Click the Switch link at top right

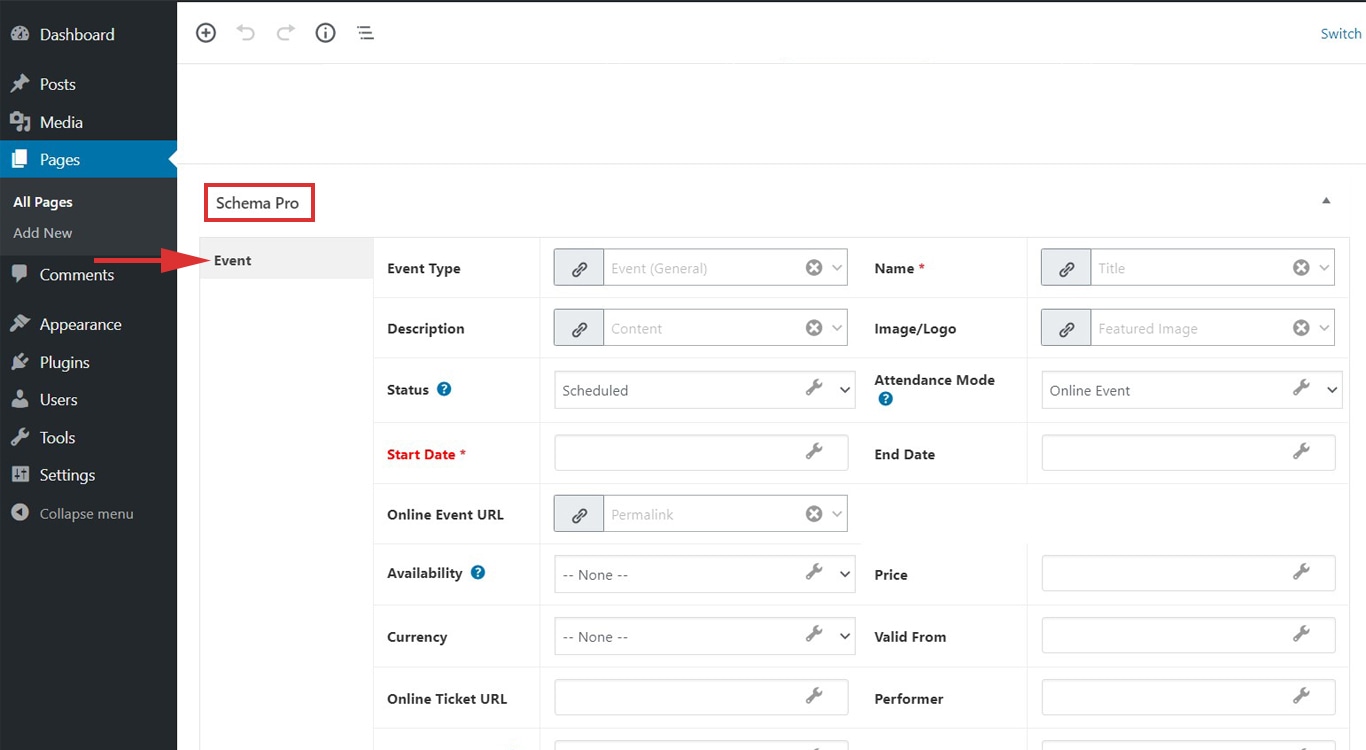pyautogui.click(x=1340, y=33)
